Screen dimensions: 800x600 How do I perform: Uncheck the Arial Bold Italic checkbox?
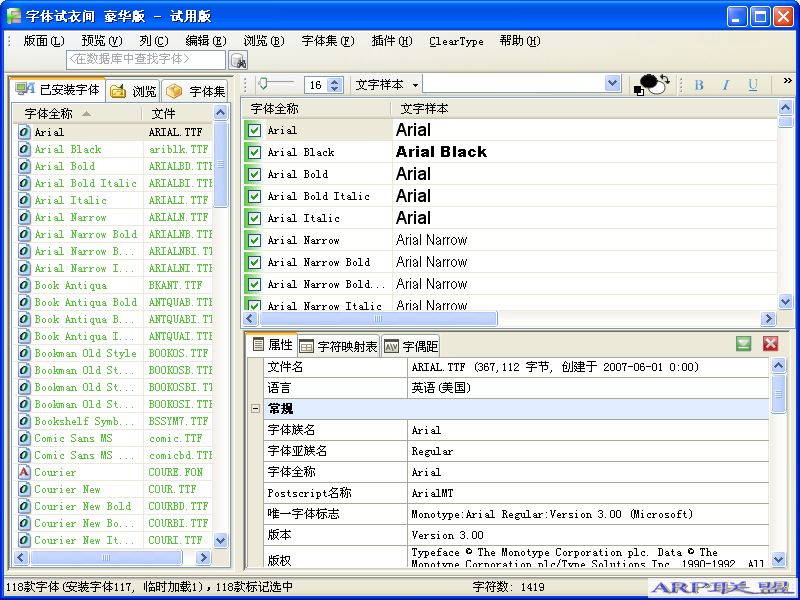click(x=254, y=196)
